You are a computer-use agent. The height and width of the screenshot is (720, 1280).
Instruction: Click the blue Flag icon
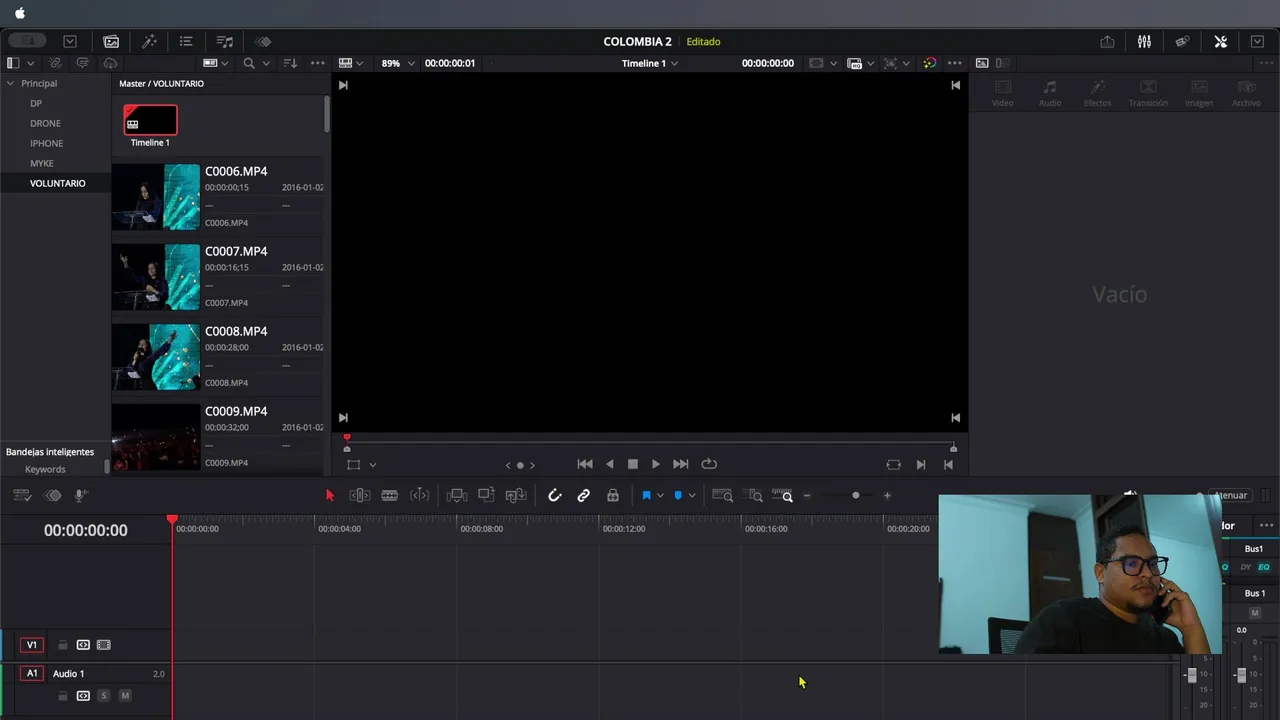[x=646, y=495]
